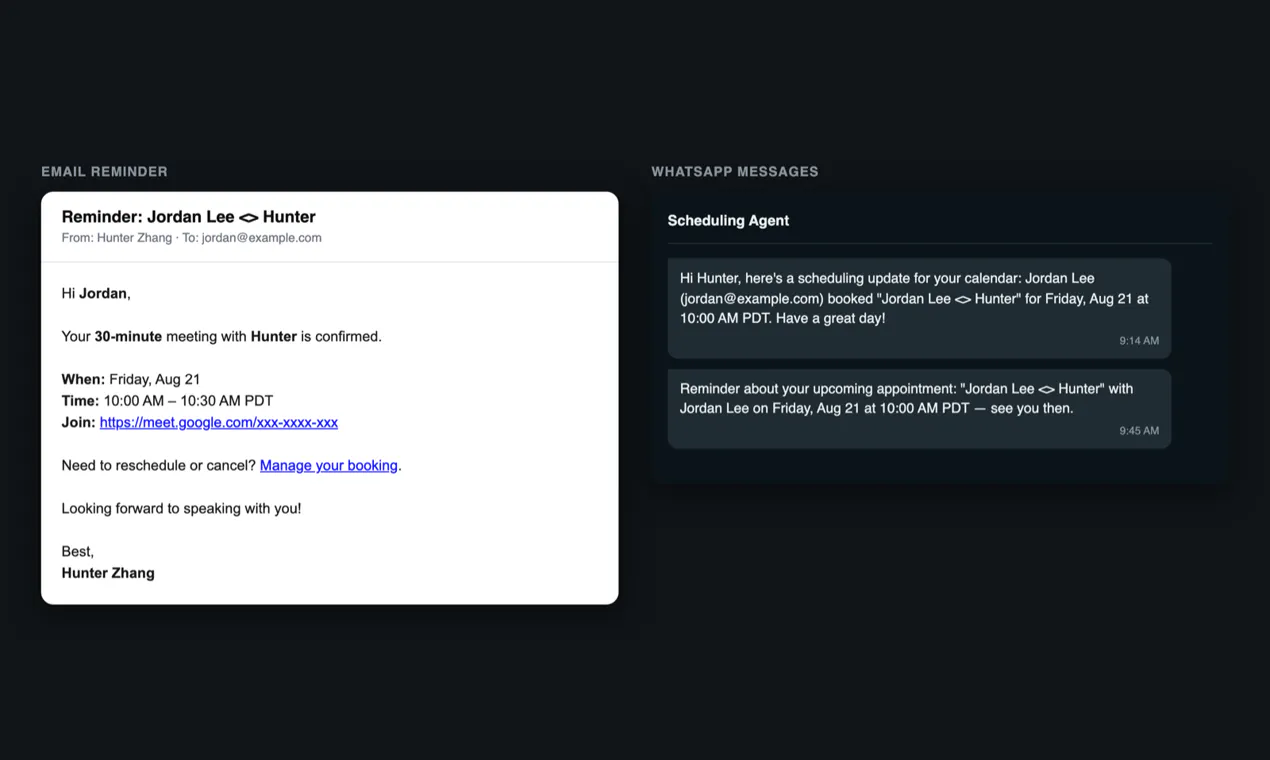Click the 'From: Hunter Zhang' sender line

pyautogui.click(x=191, y=238)
